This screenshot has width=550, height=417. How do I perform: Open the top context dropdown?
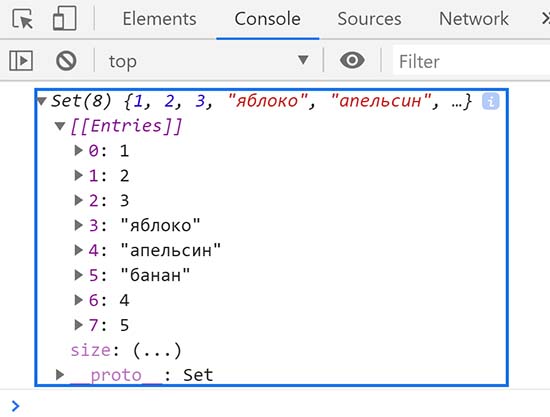pos(208,61)
